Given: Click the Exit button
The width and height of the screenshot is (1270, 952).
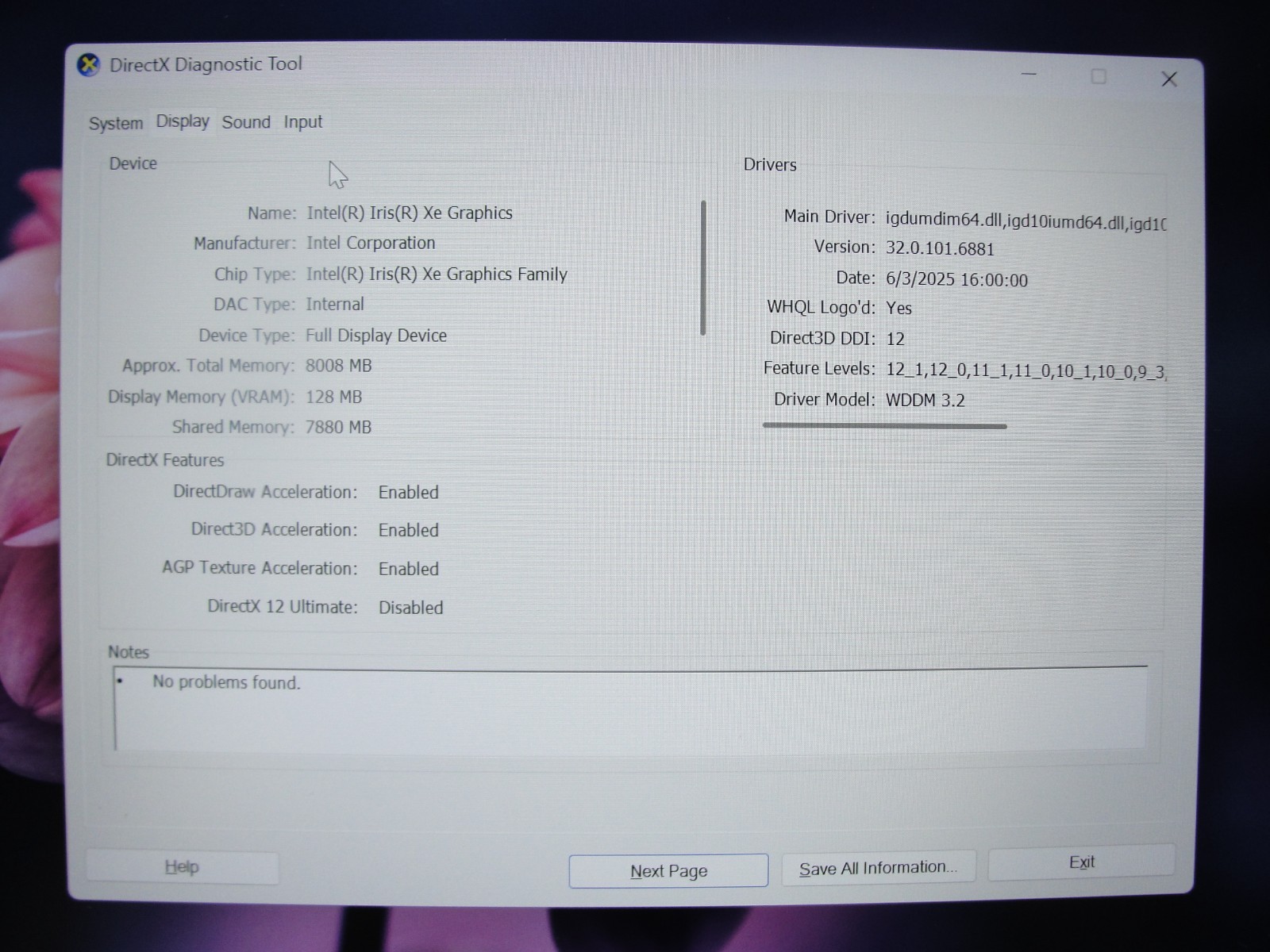Looking at the screenshot, I should coord(1081,862).
